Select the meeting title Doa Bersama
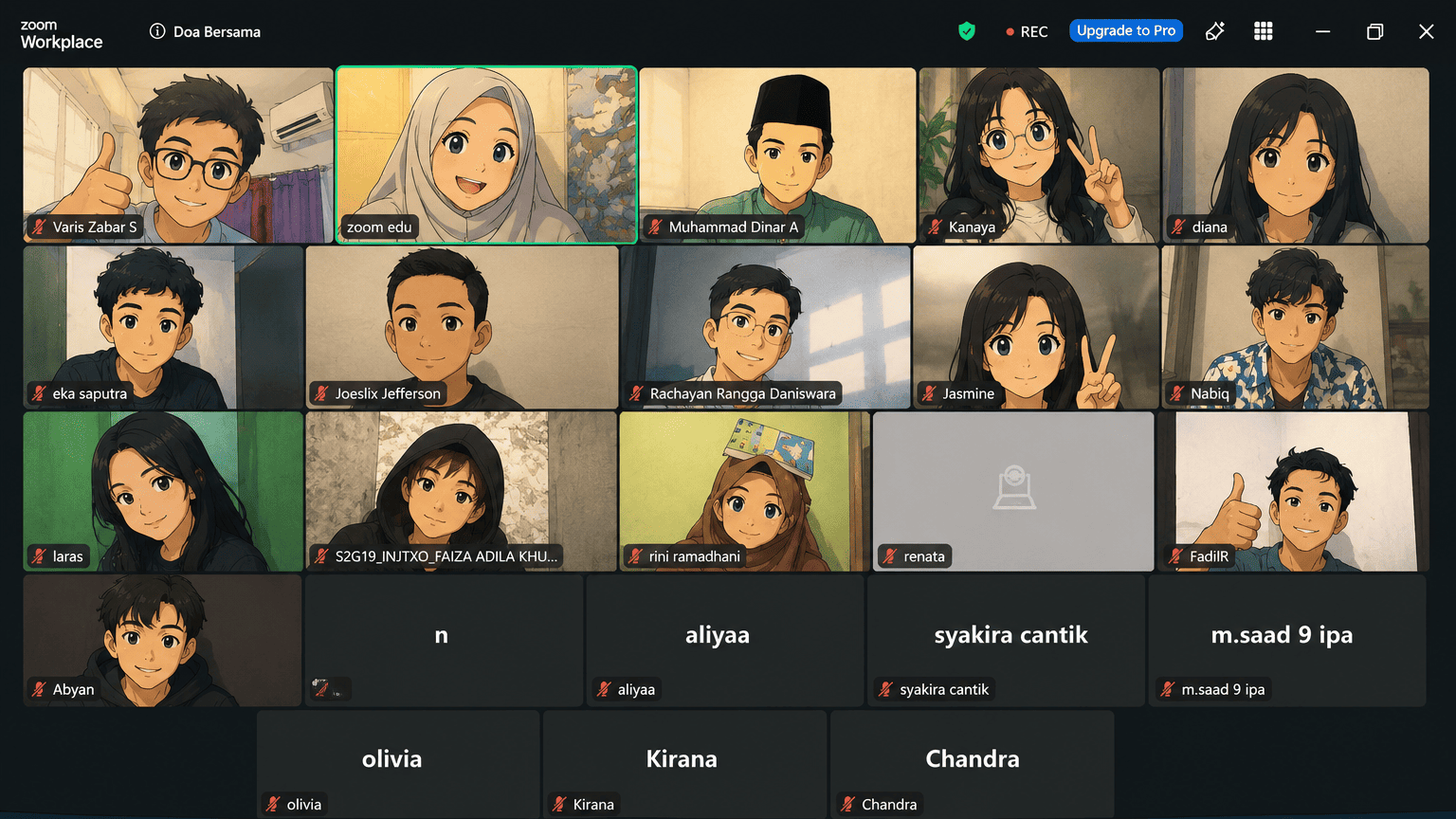 tap(217, 31)
